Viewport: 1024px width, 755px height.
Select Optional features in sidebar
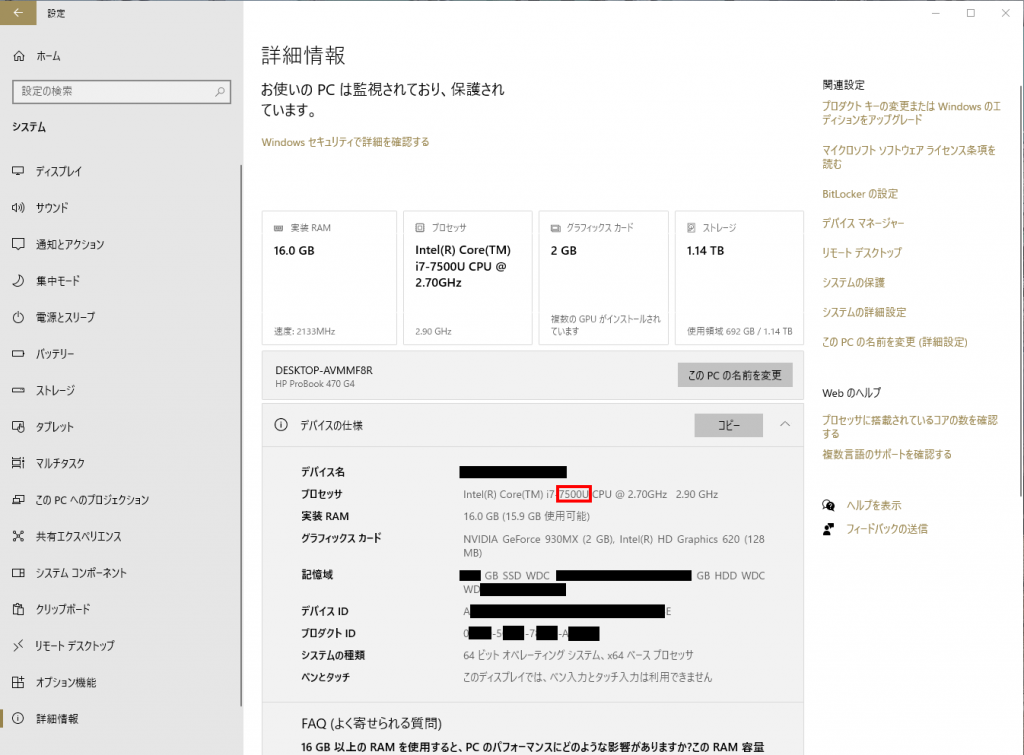click(65, 682)
